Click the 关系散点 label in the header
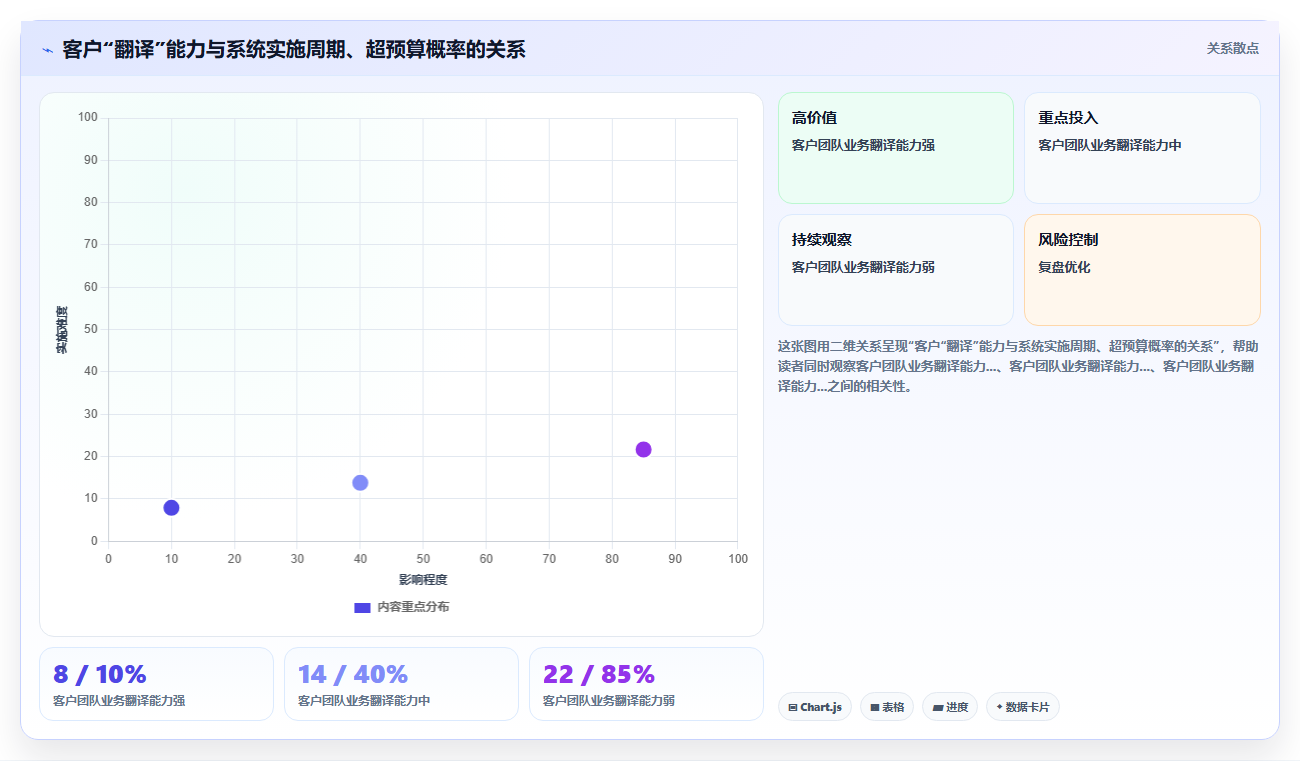The height and width of the screenshot is (761, 1300). (1232, 48)
